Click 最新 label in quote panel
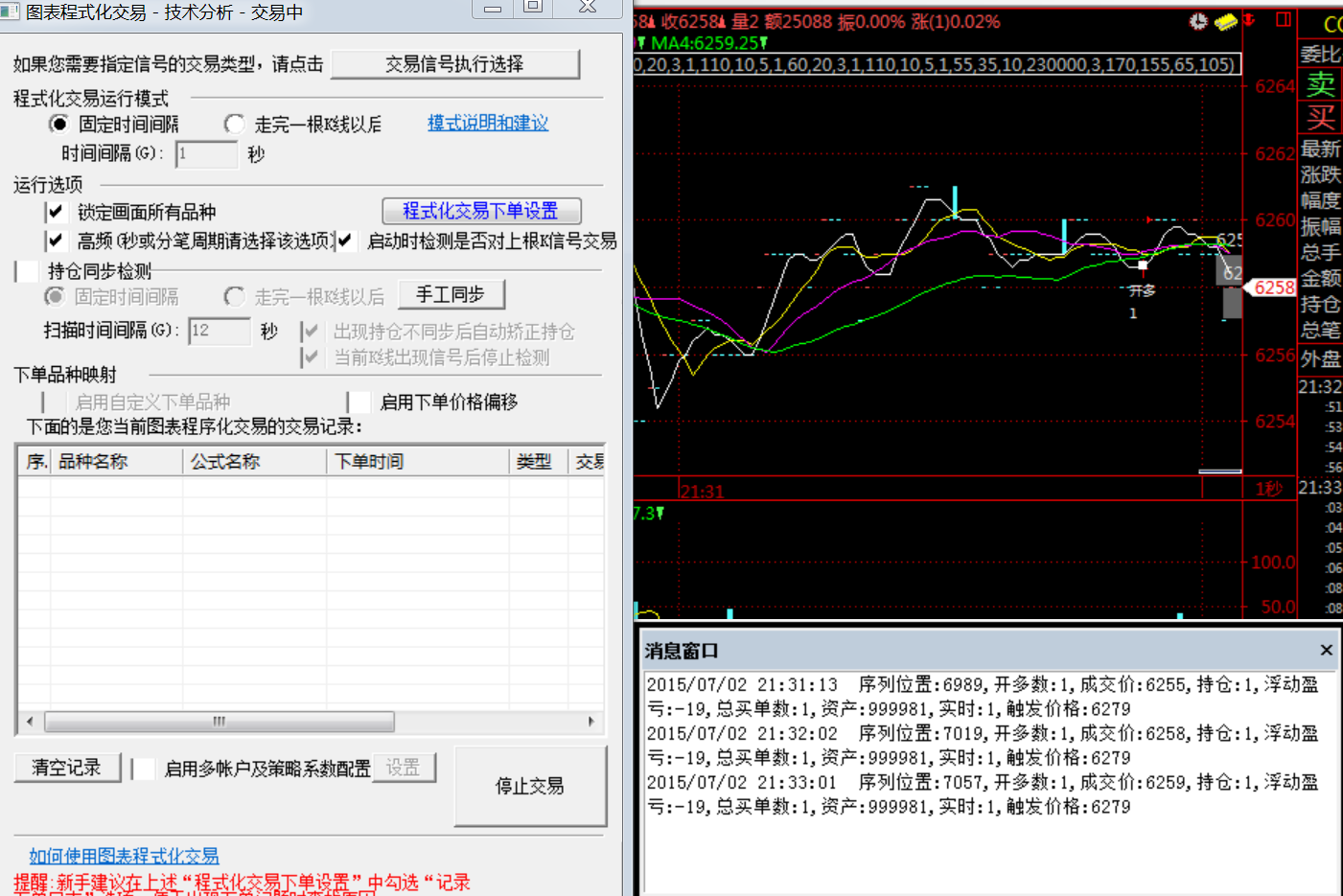The image size is (1343, 896). (x=1321, y=149)
